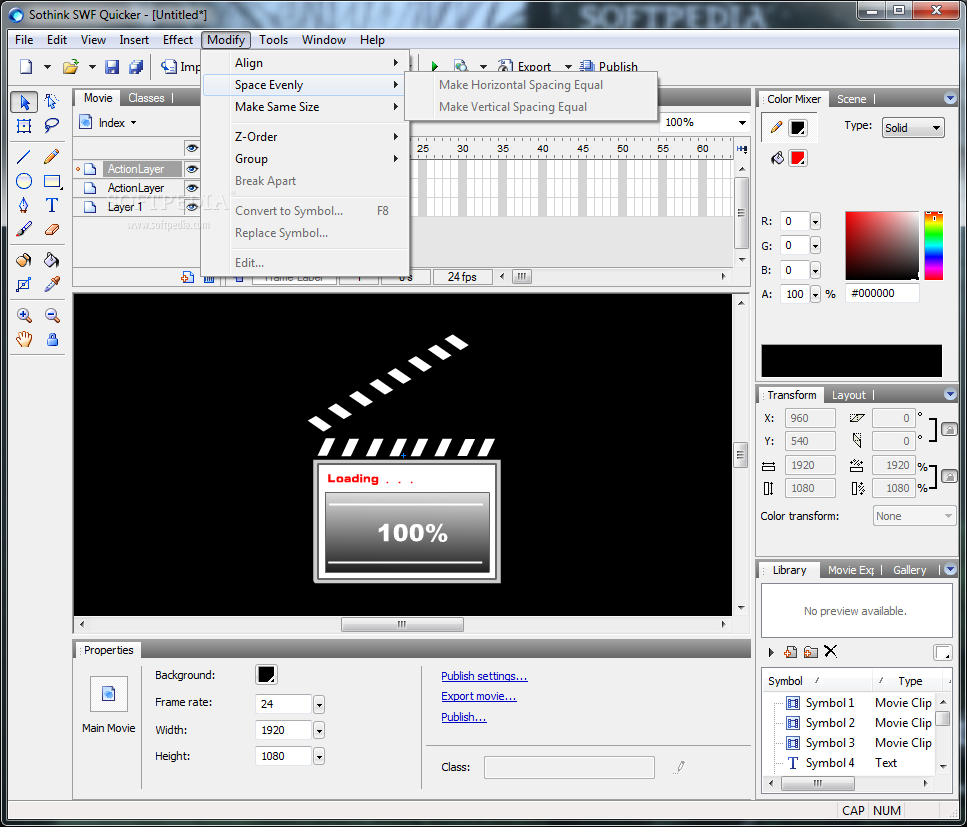Select the Eyedropper tool
967x827 pixels.
pos(52,284)
